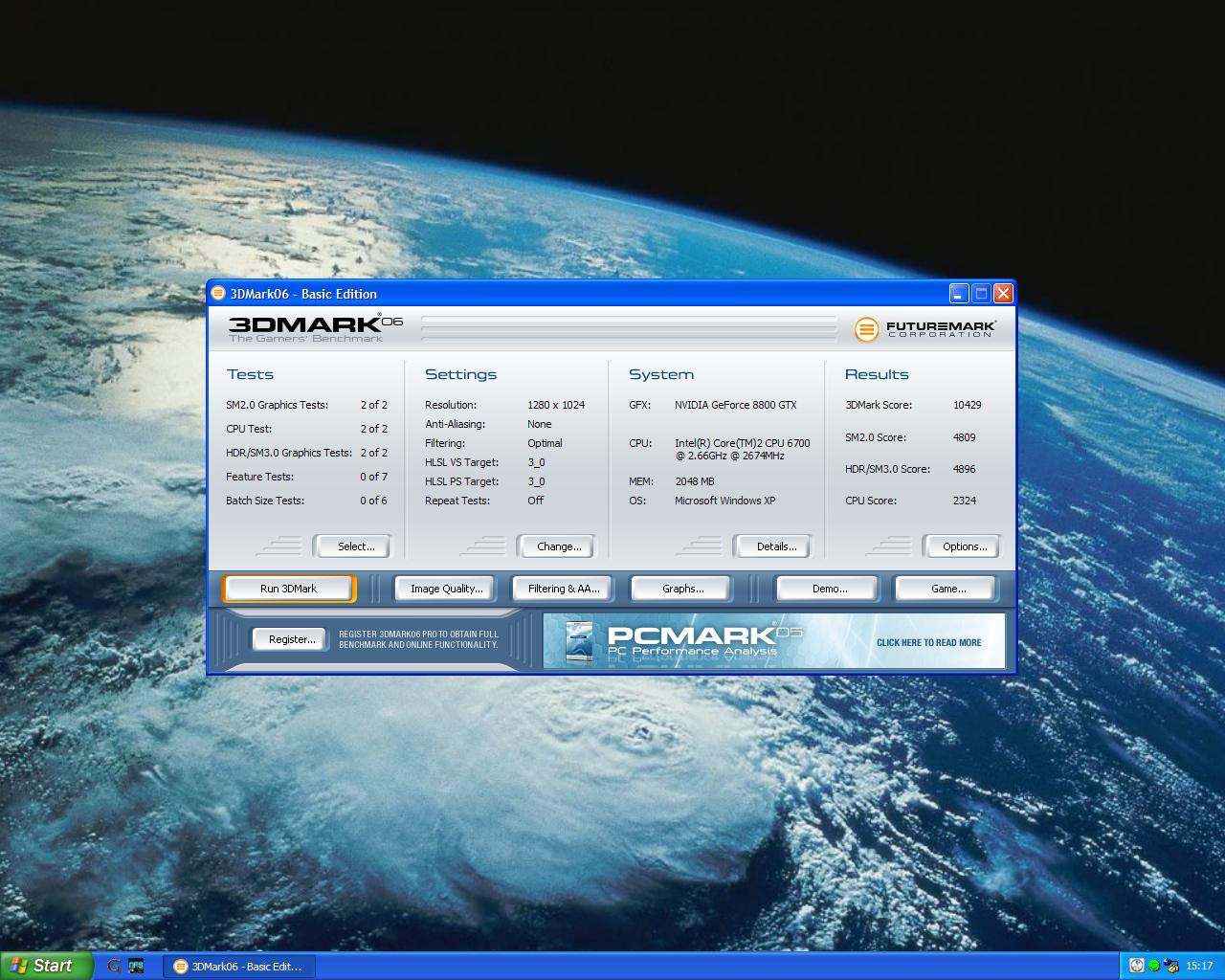
Task: Click the Results section heading
Action: coord(877,374)
